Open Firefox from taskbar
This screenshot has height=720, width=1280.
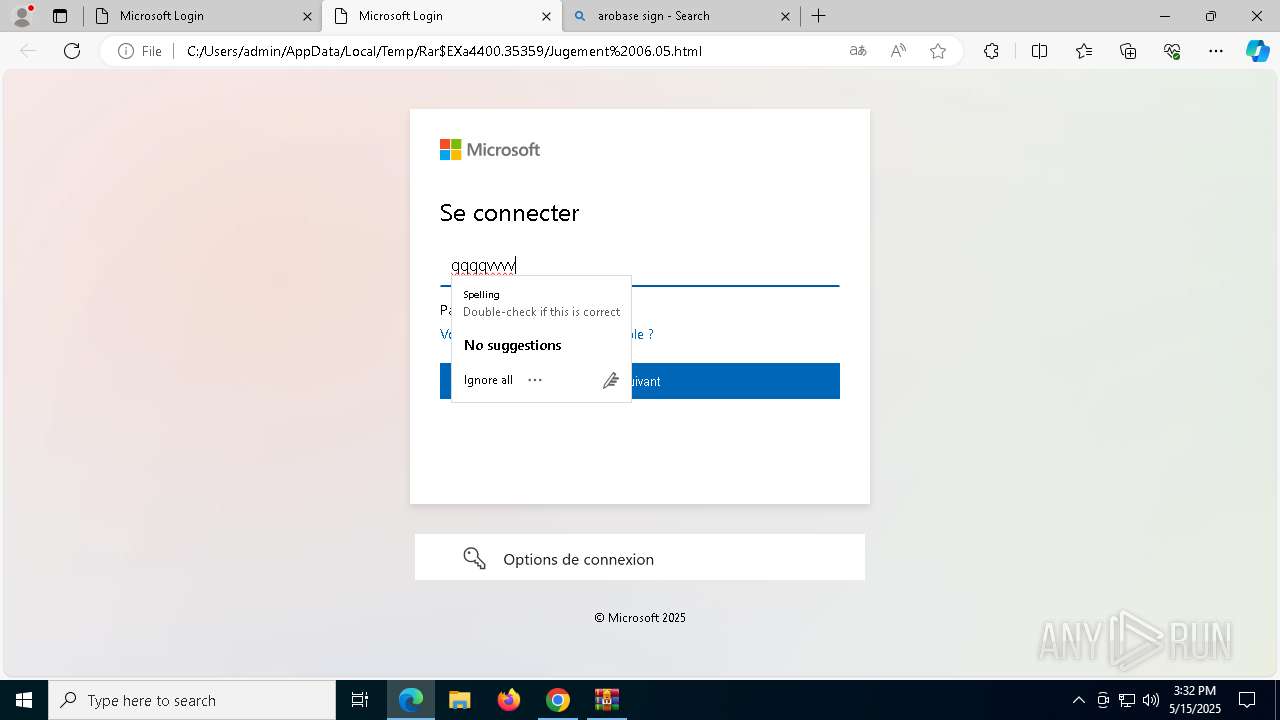pos(509,700)
